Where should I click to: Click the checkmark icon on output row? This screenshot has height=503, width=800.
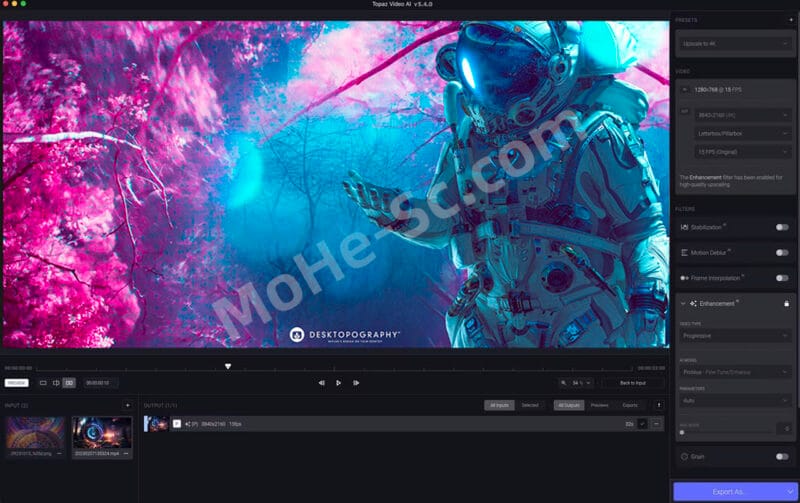642,424
